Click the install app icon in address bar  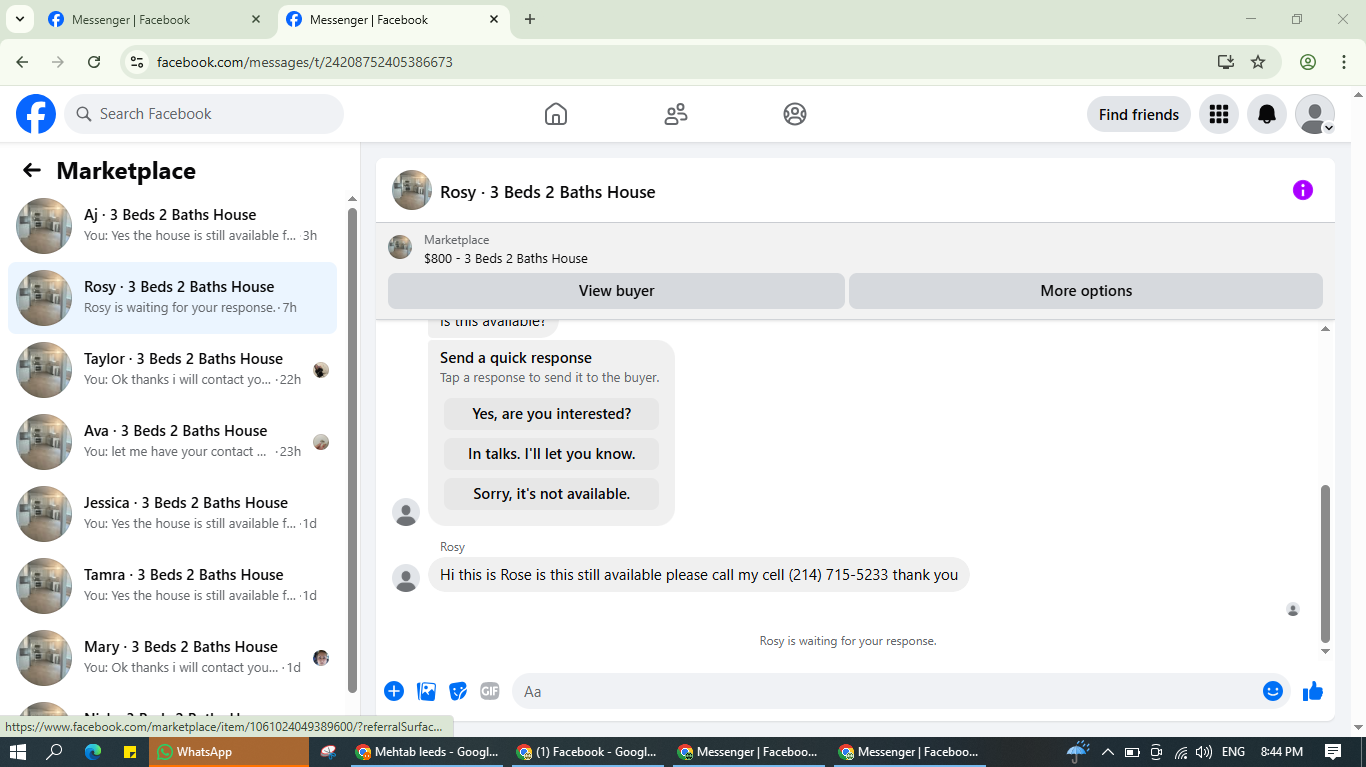pos(1226,62)
